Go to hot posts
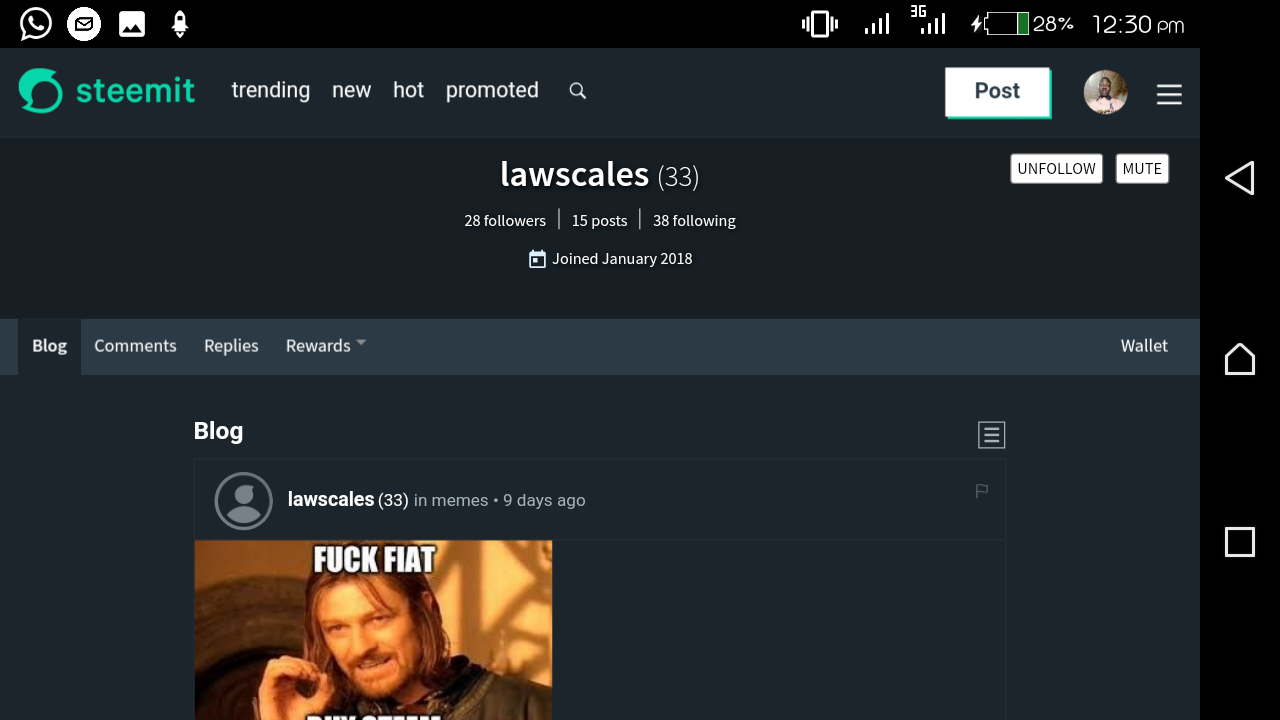This screenshot has height=720, width=1280. pyautogui.click(x=408, y=91)
